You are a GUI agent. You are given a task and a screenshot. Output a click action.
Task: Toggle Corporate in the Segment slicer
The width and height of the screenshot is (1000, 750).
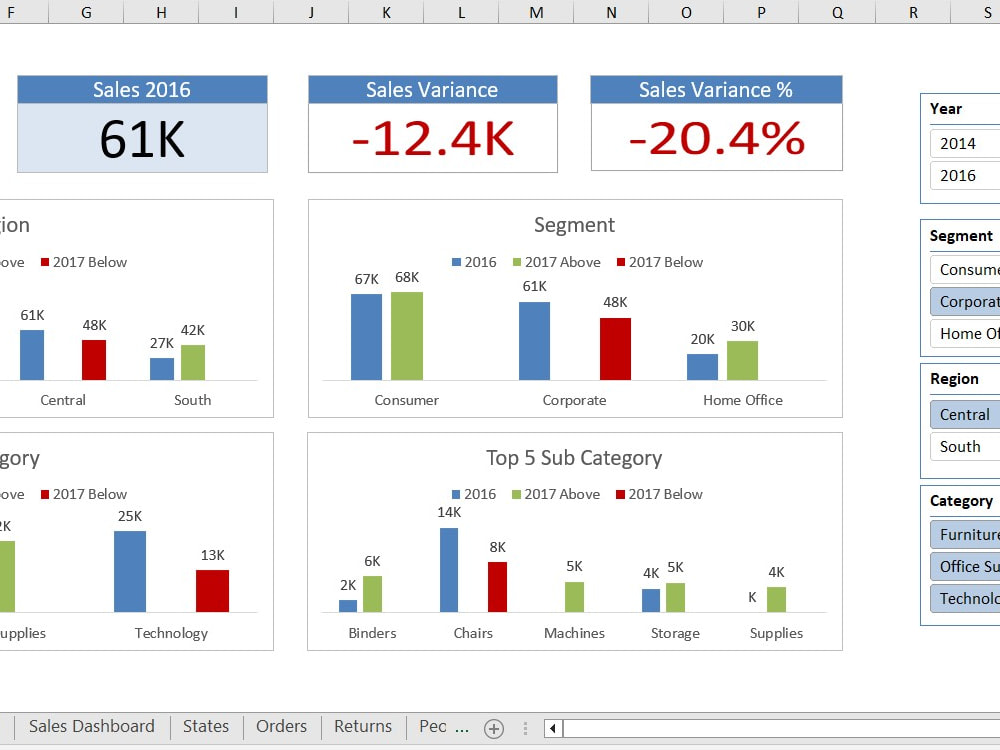pyautogui.click(x=965, y=302)
